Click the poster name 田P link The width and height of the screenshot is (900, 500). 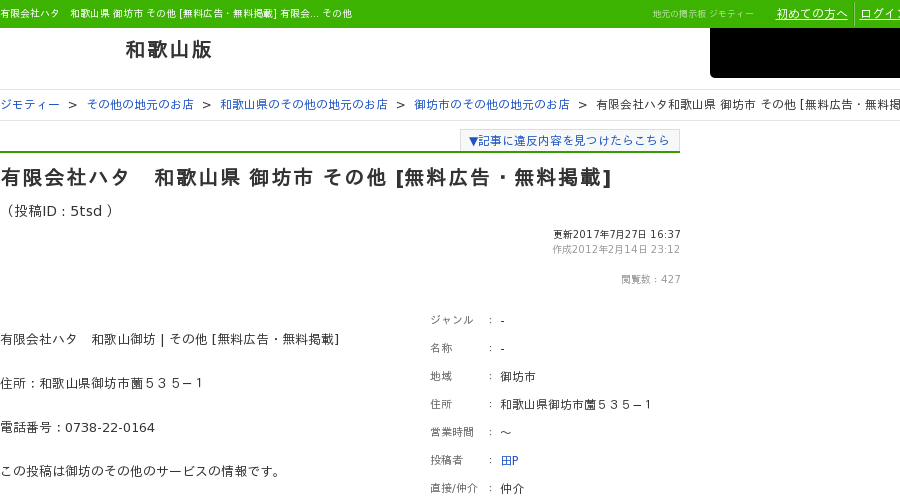point(510,460)
